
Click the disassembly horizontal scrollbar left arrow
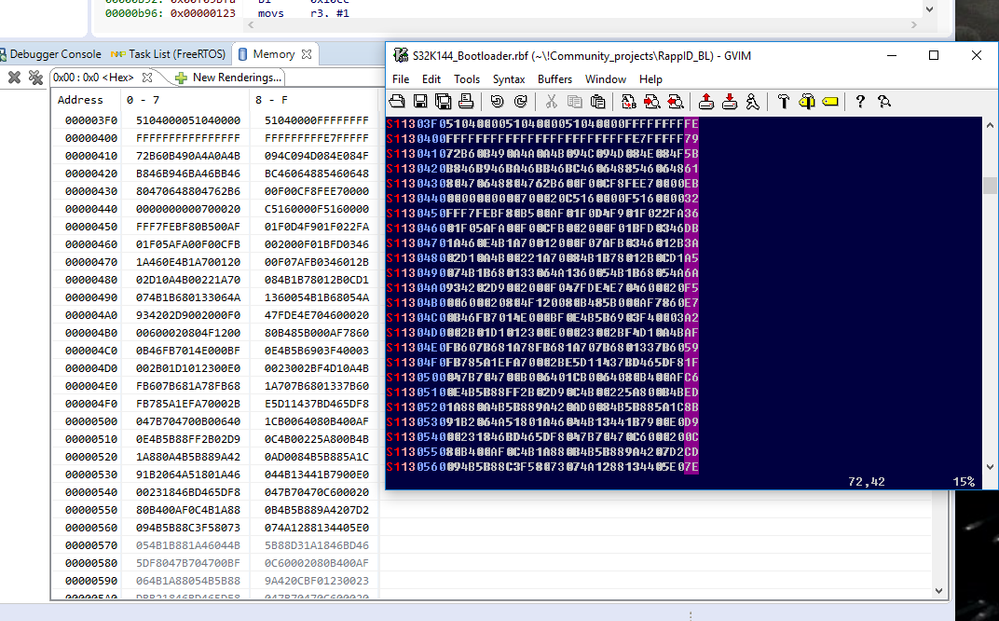[250, 25]
